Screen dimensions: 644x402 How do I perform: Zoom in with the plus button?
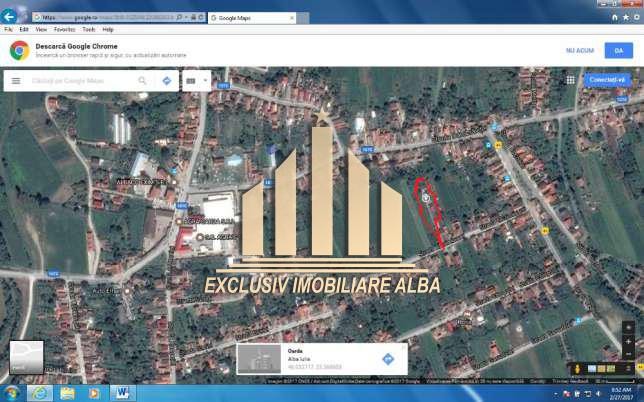(628, 341)
